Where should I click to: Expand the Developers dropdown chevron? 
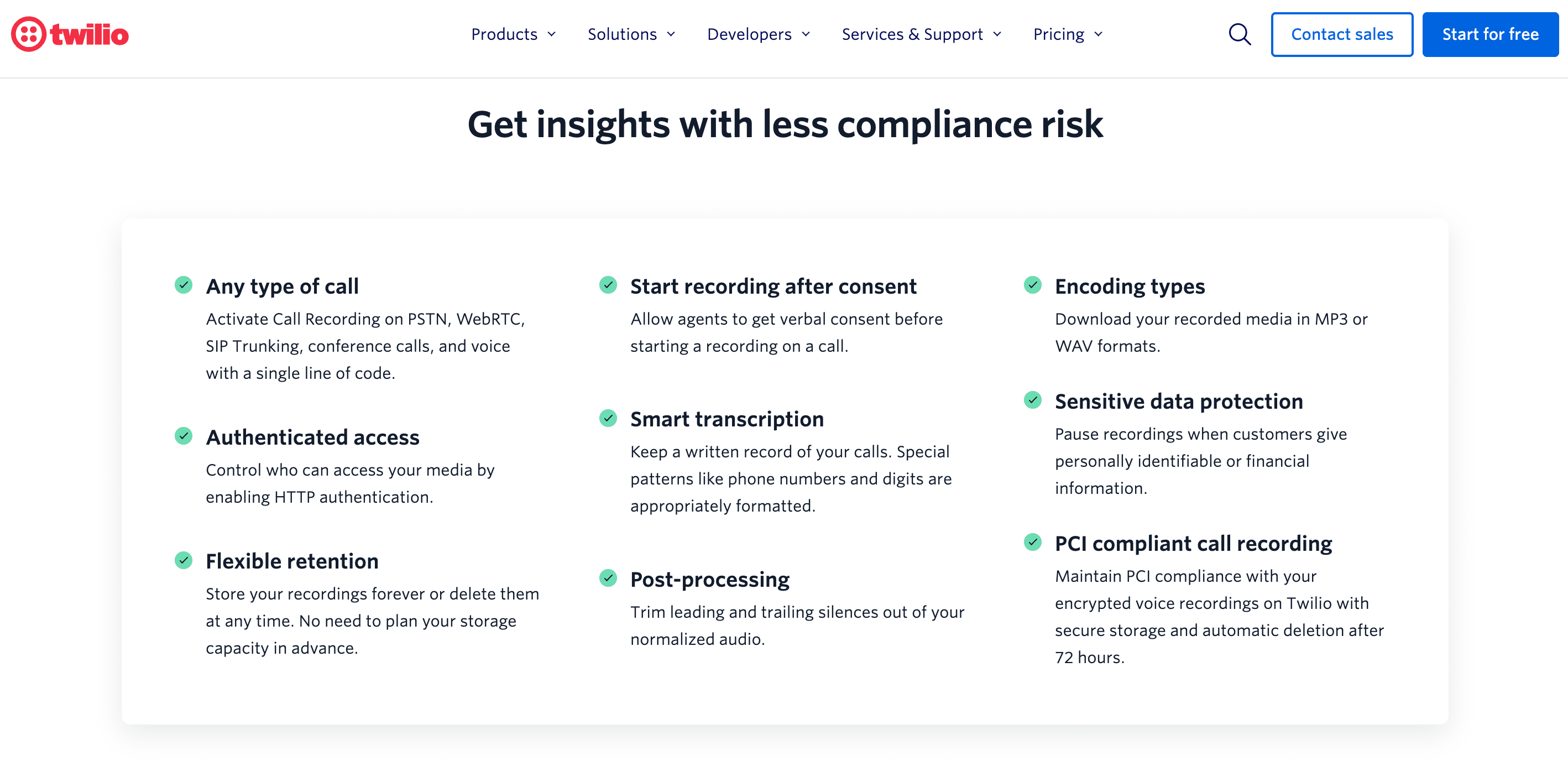coord(806,35)
